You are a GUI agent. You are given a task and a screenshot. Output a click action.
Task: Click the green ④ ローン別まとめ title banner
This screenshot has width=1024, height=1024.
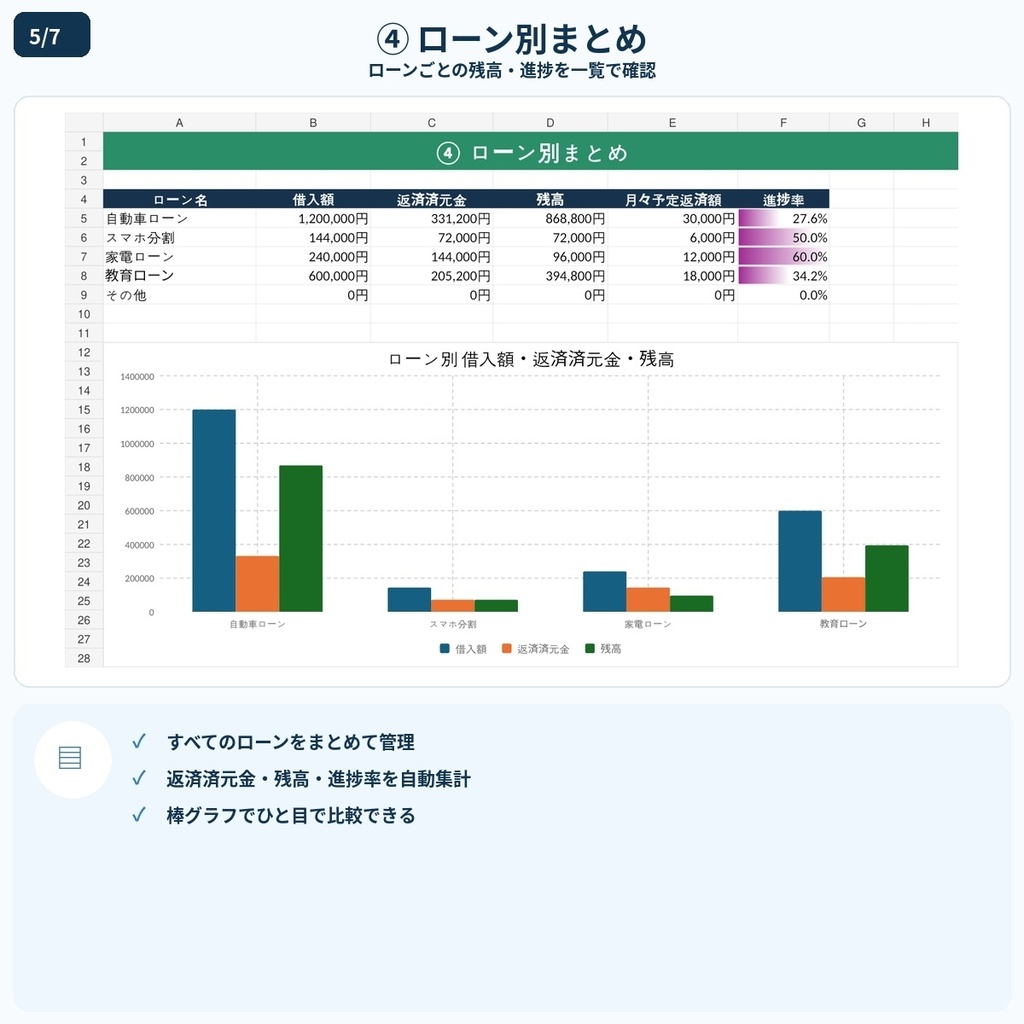click(x=530, y=152)
